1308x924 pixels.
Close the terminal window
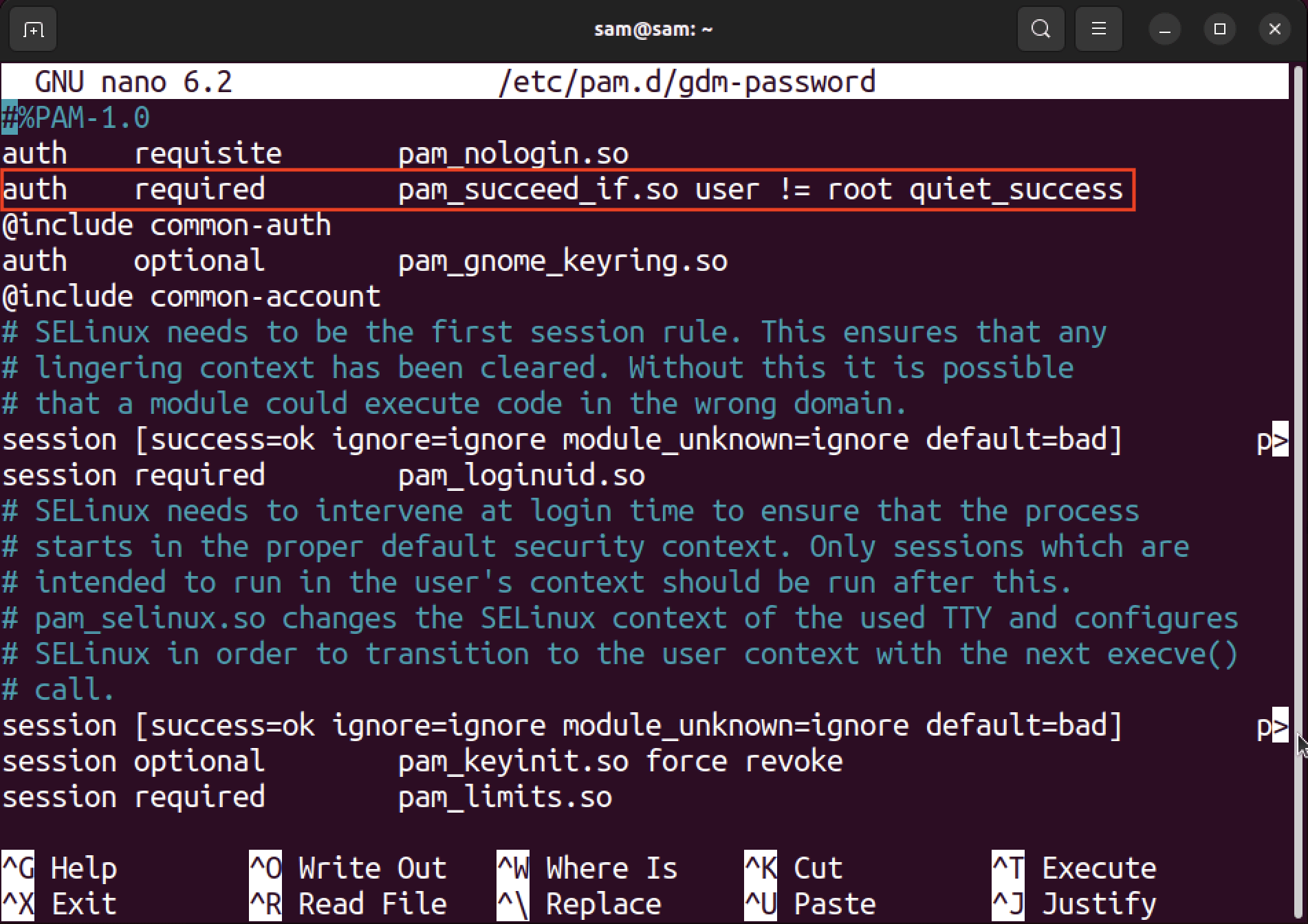click(1274, 30)
